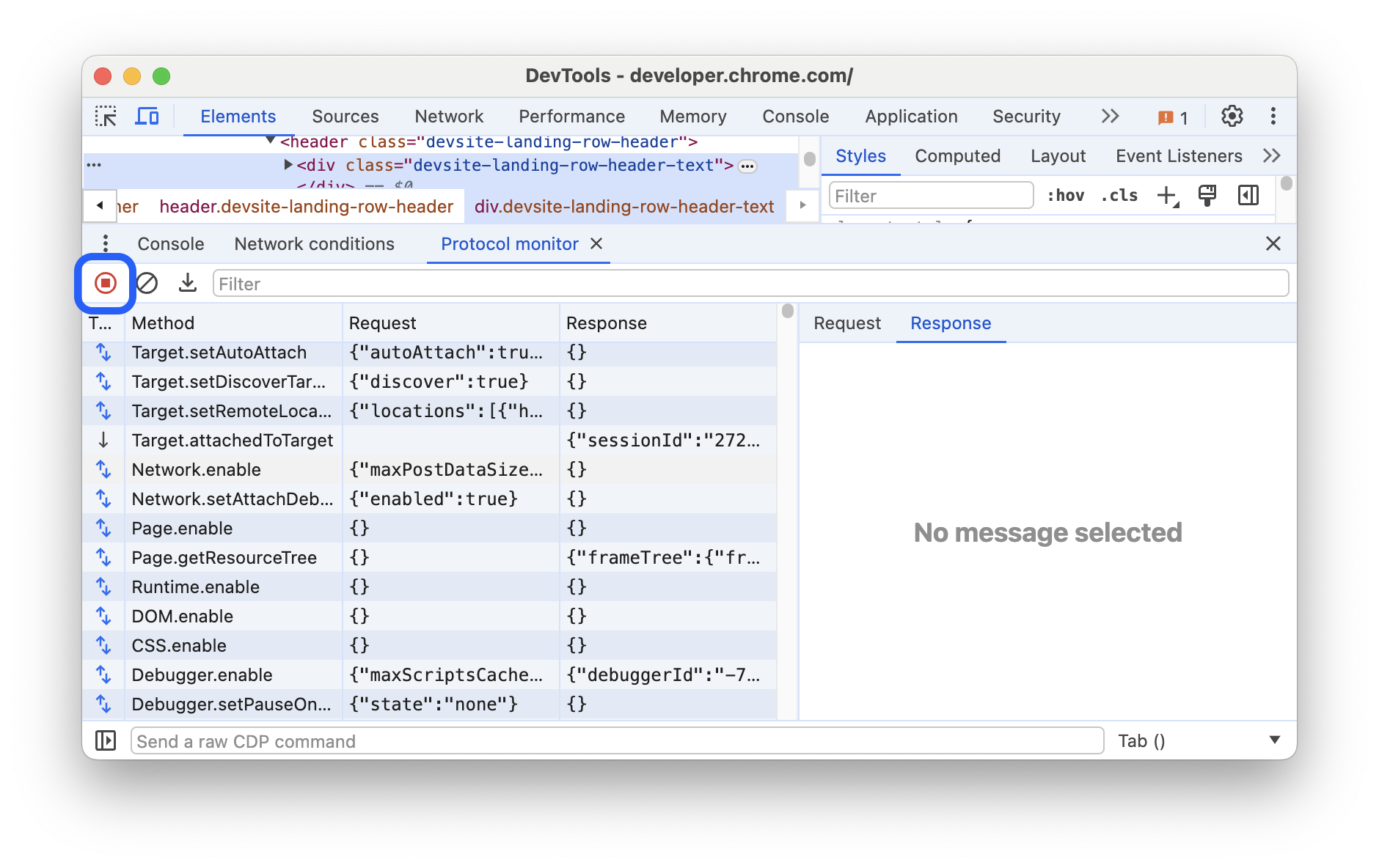
Task: Save protocol monitor messages with download icon
Action: 188,283
